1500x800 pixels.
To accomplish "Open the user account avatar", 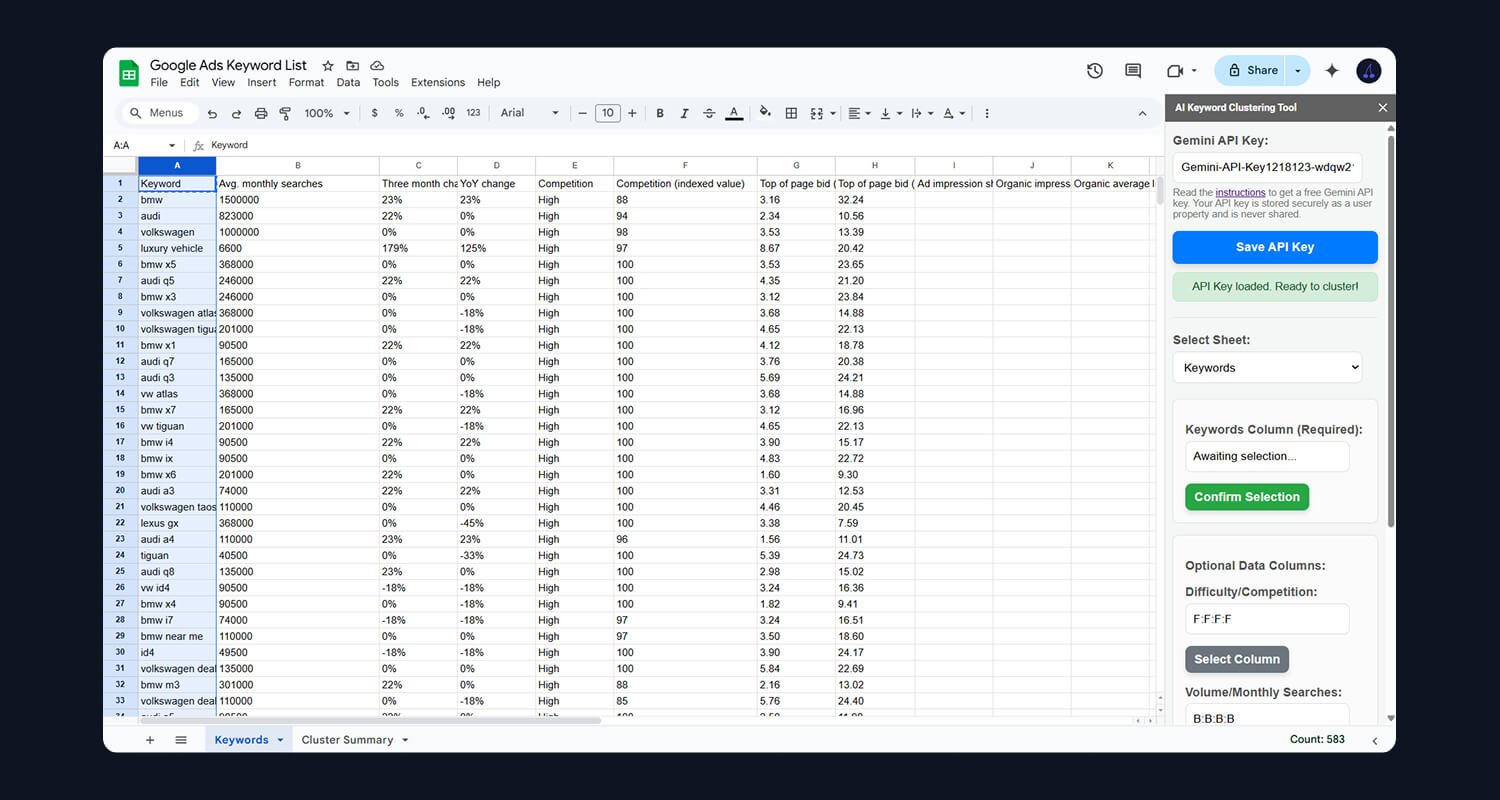I will (1369, 71).
